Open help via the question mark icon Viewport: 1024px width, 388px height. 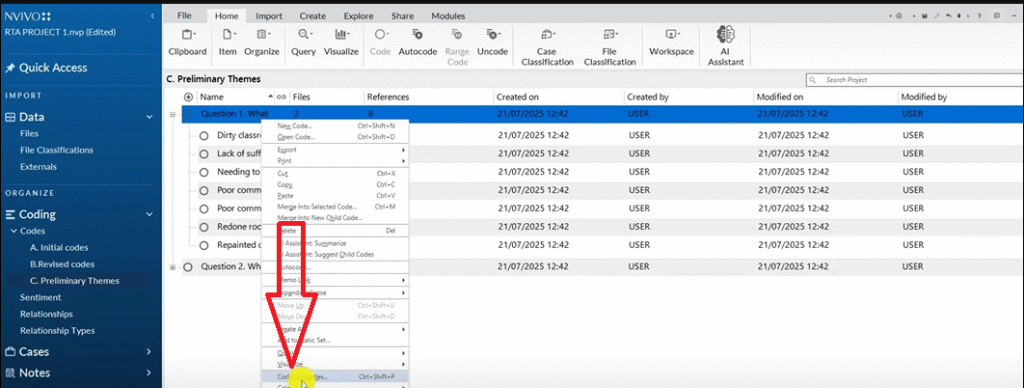(979, 15)
